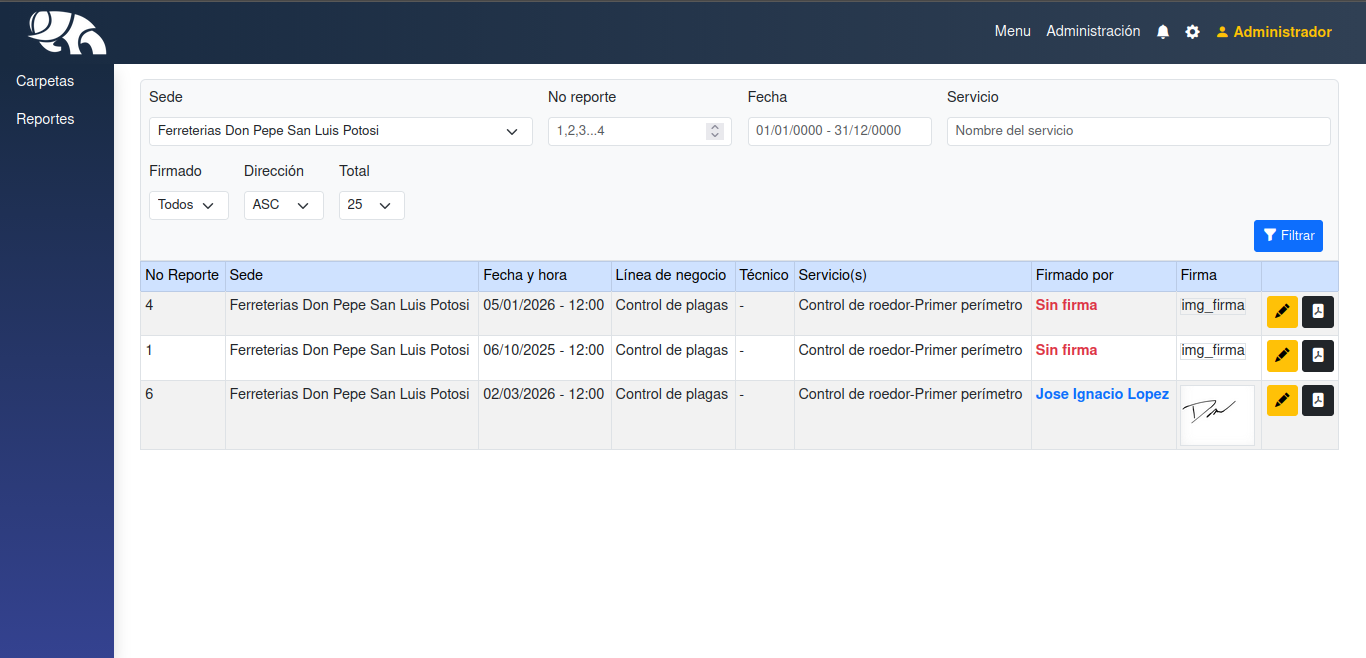Edit report number 6 with pencil icon
Viewport: 1366px width, 658px height.
pyautogui.click(x=1282, y=400)
